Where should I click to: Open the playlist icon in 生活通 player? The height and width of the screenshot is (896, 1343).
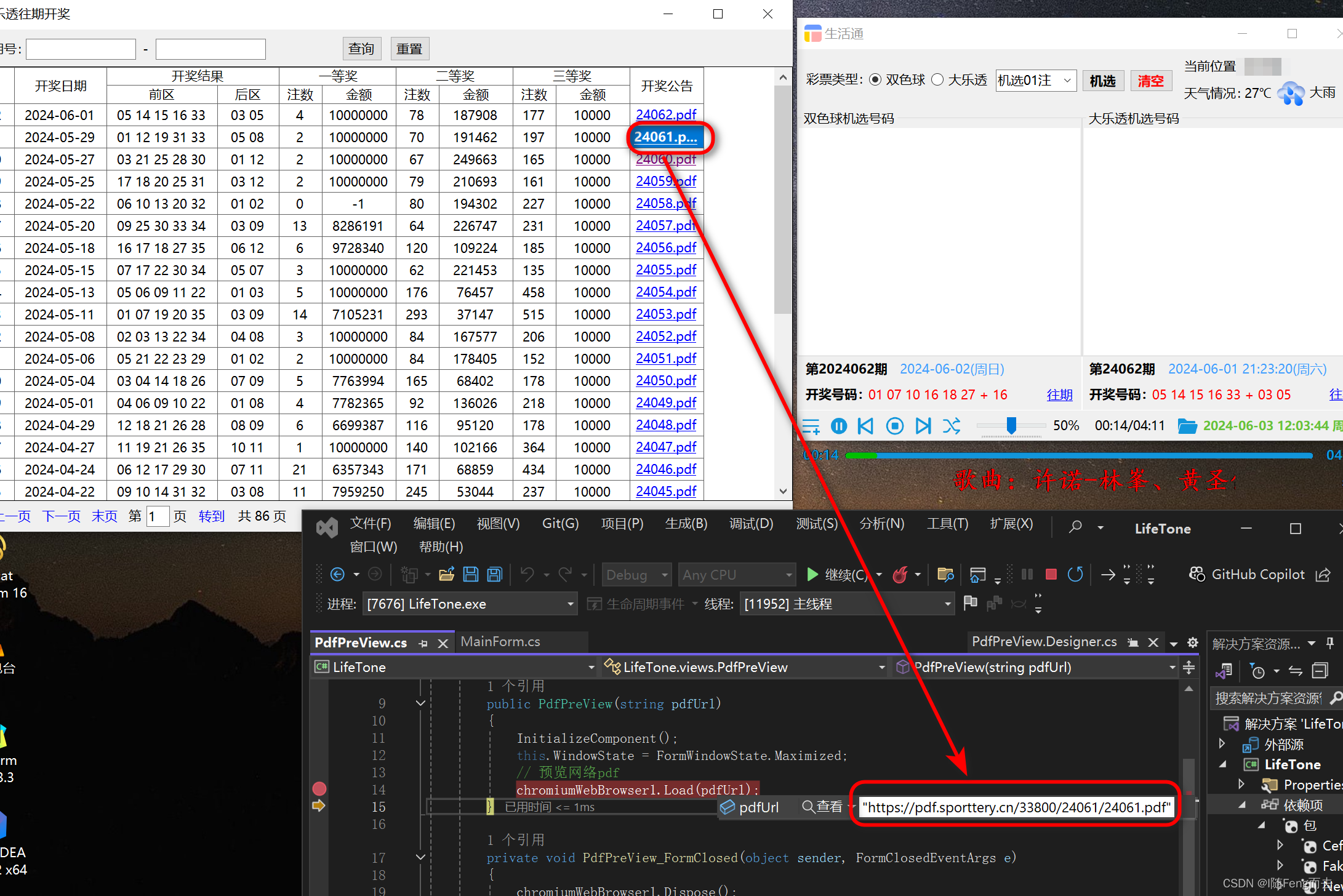pos(811,426)
